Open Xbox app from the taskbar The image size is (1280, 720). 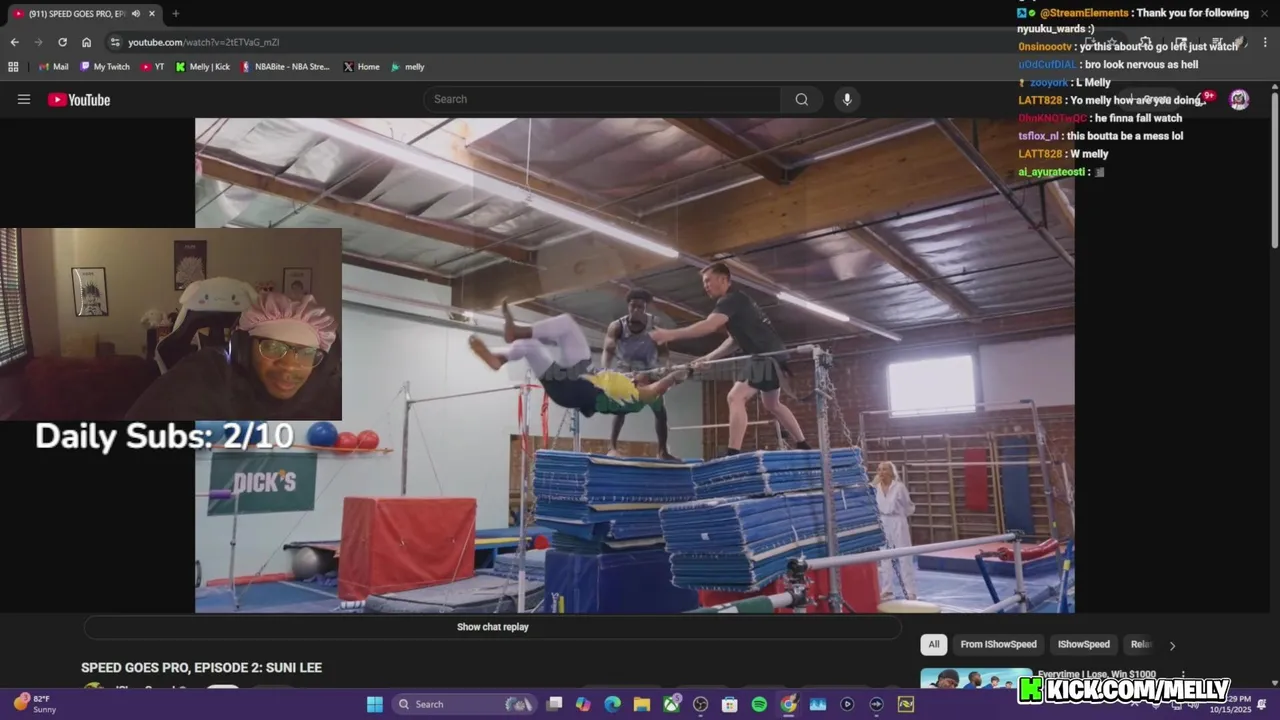click(671, 704)
